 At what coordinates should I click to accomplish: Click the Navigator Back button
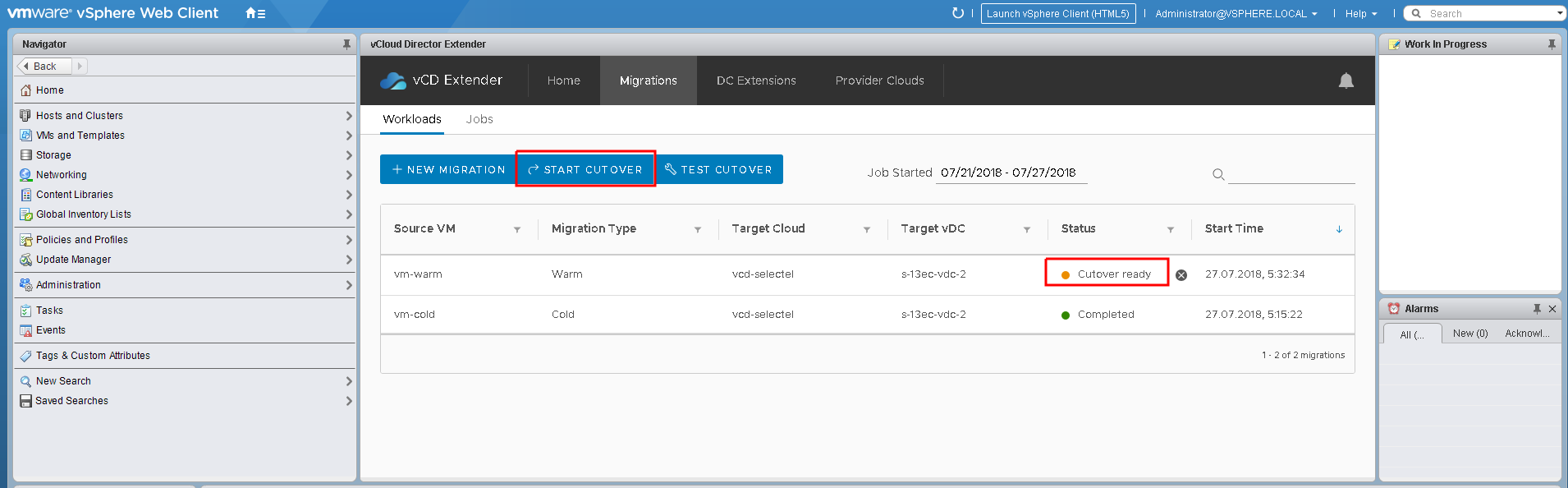[x=44, y=67]
